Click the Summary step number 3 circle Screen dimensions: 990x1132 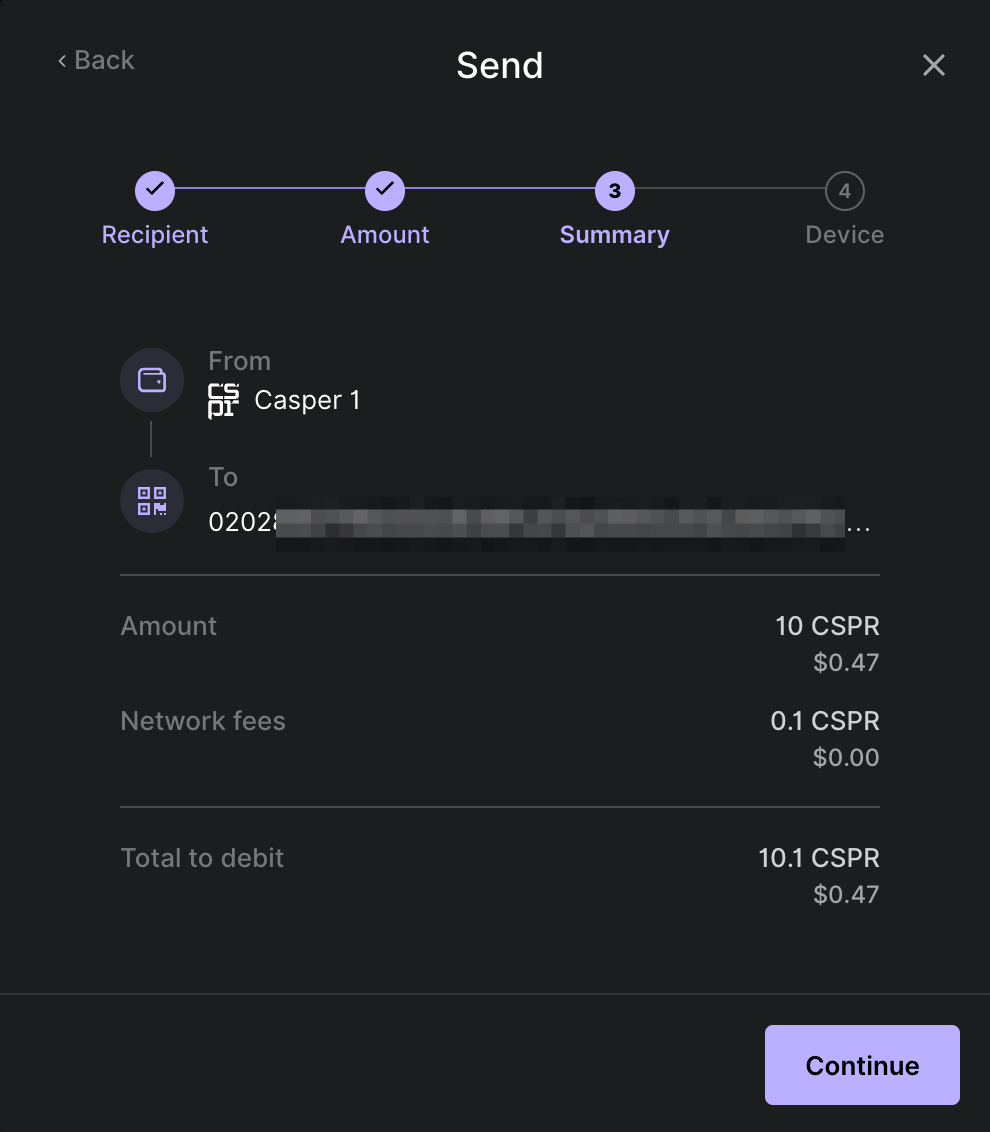(x=615, y=190)
